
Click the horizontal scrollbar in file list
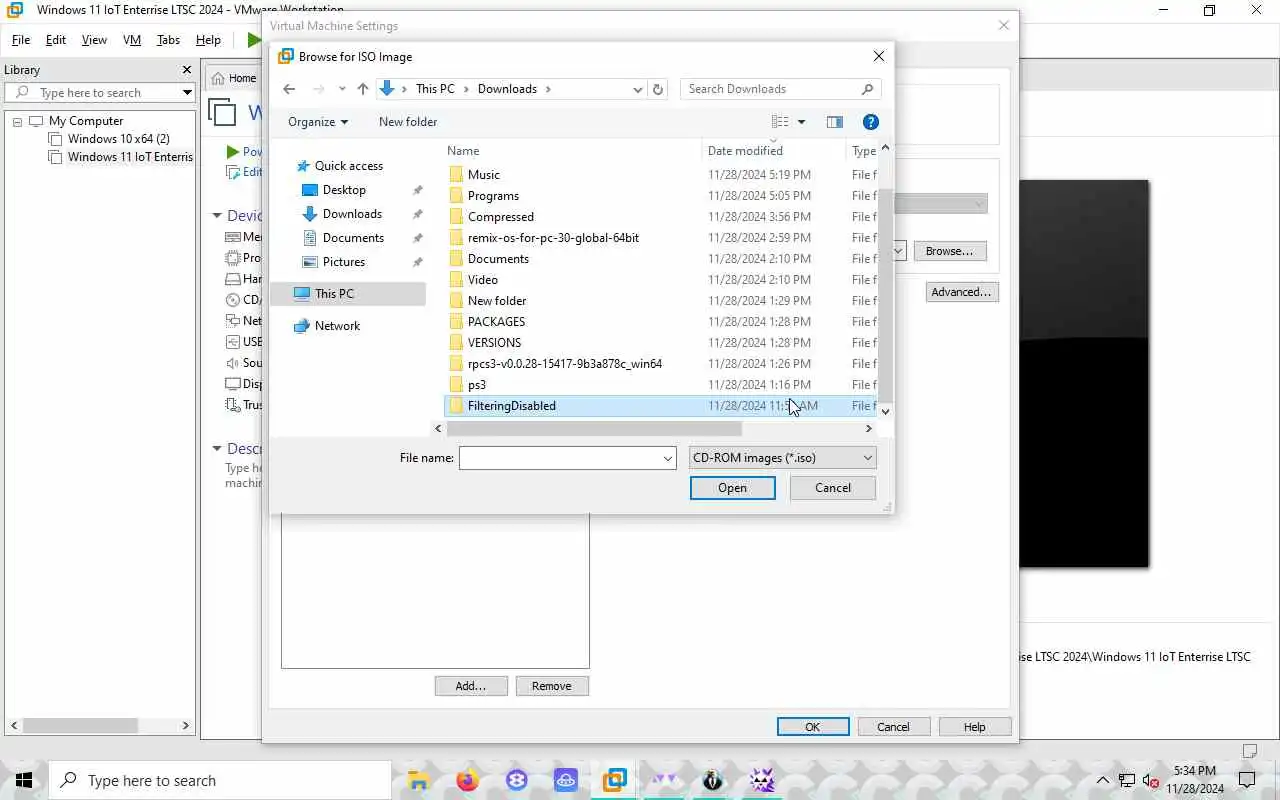coord(594,428)
